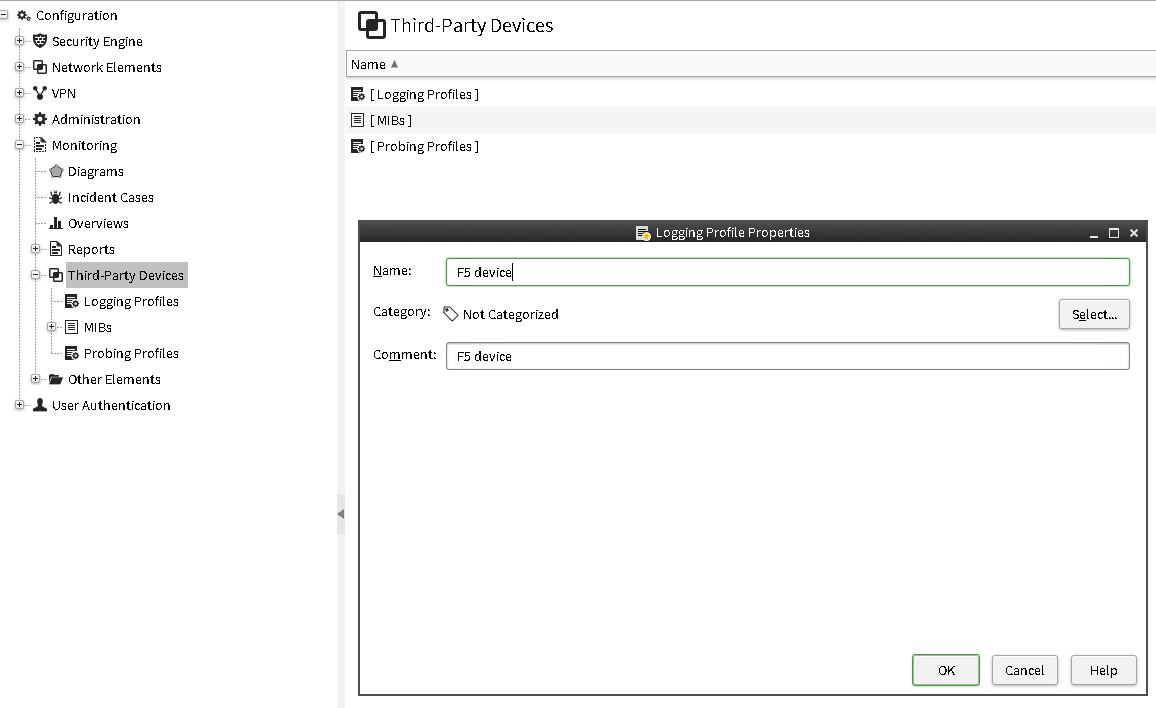Open Help from the properties dialog

coord(1103,670)
